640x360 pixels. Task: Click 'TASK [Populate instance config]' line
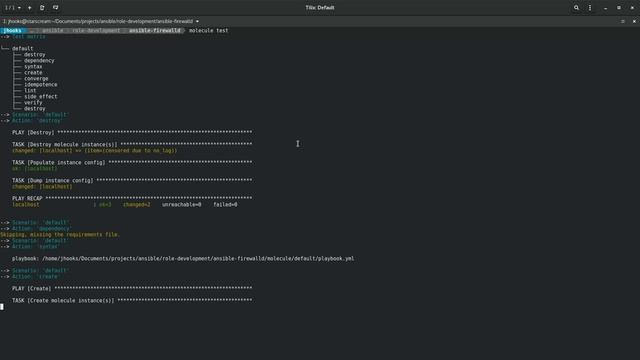[132, 162]
